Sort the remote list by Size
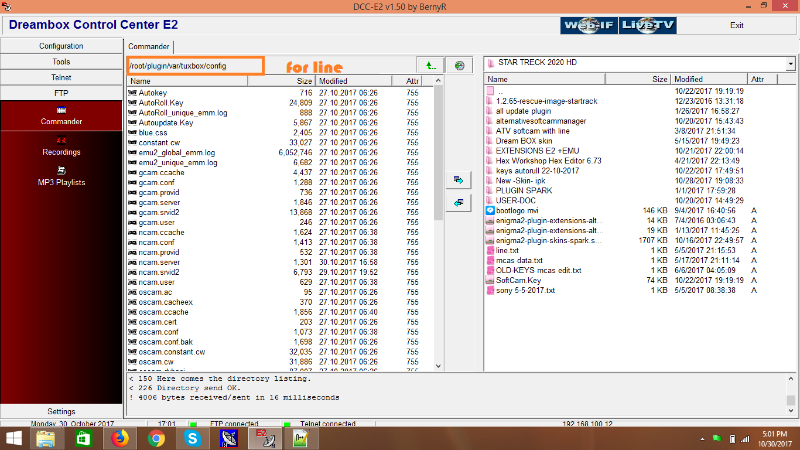The image size is (800, 450). [x=281, y=81]
